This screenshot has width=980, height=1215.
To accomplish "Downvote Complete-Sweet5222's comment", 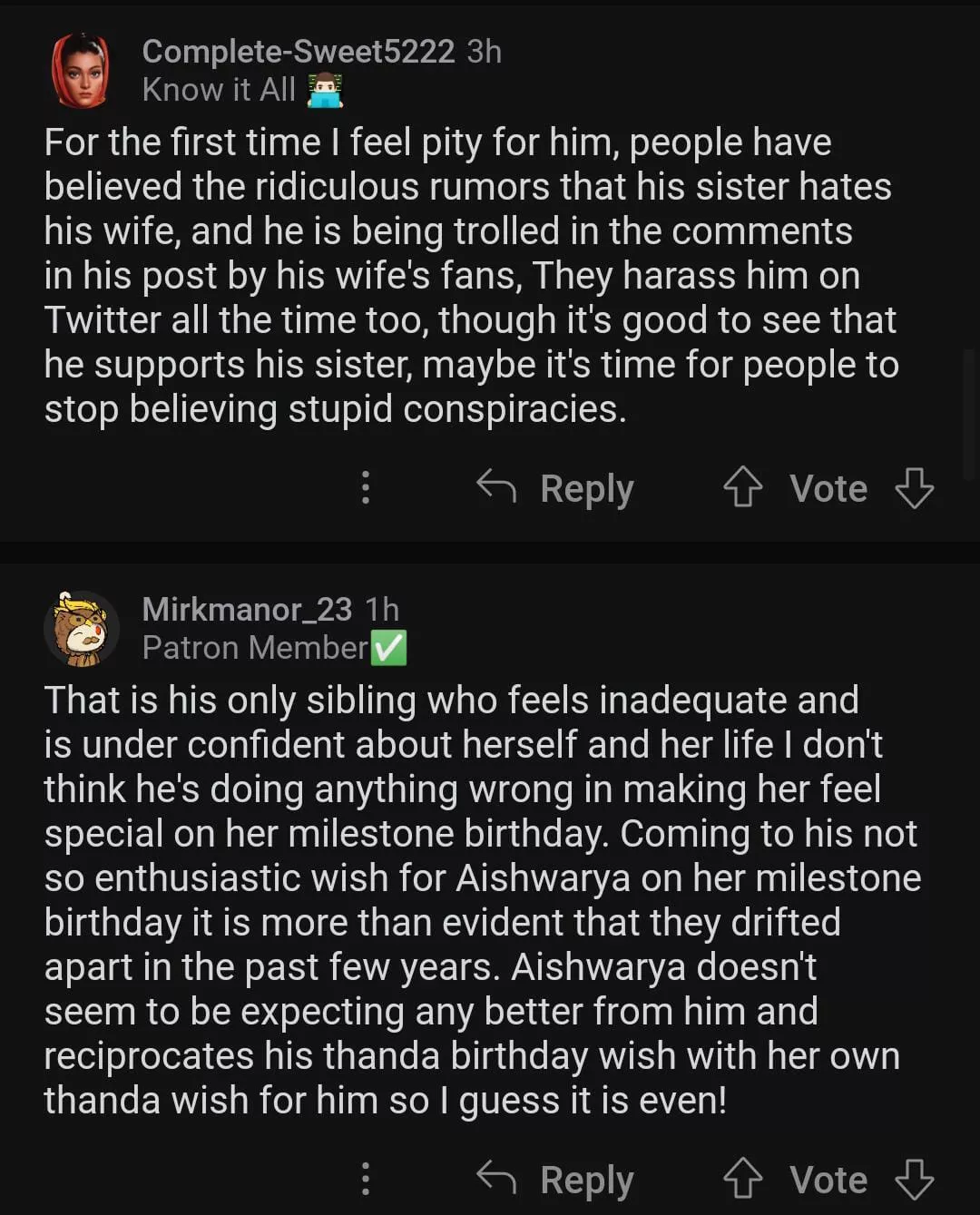I will tap(914, 487).
